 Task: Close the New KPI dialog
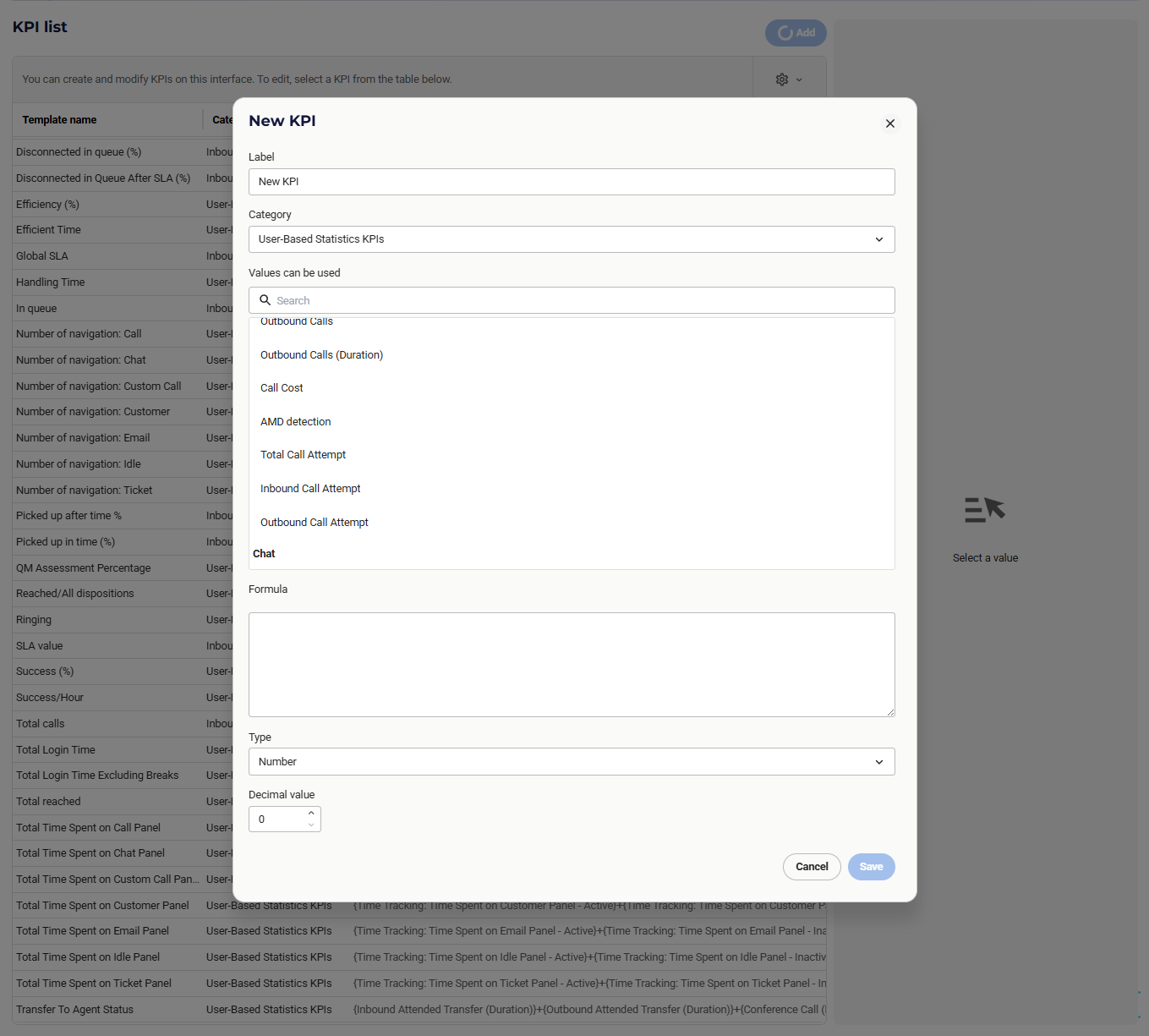tap(889, 123)
